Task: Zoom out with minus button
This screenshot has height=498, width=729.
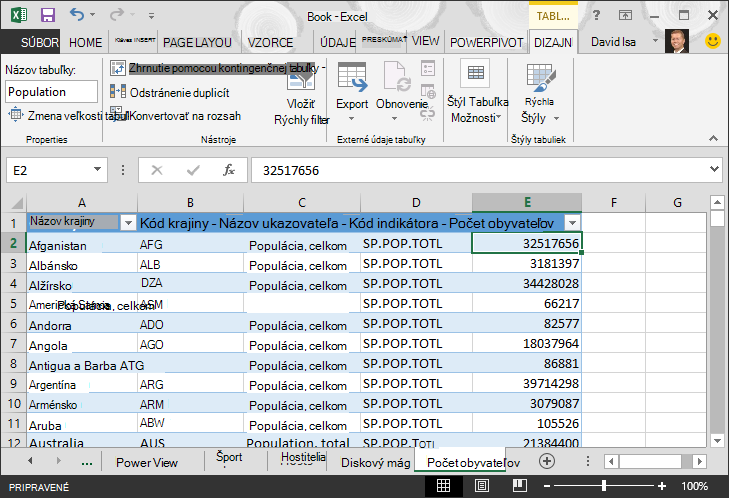Action: click(x=547, y=486)
